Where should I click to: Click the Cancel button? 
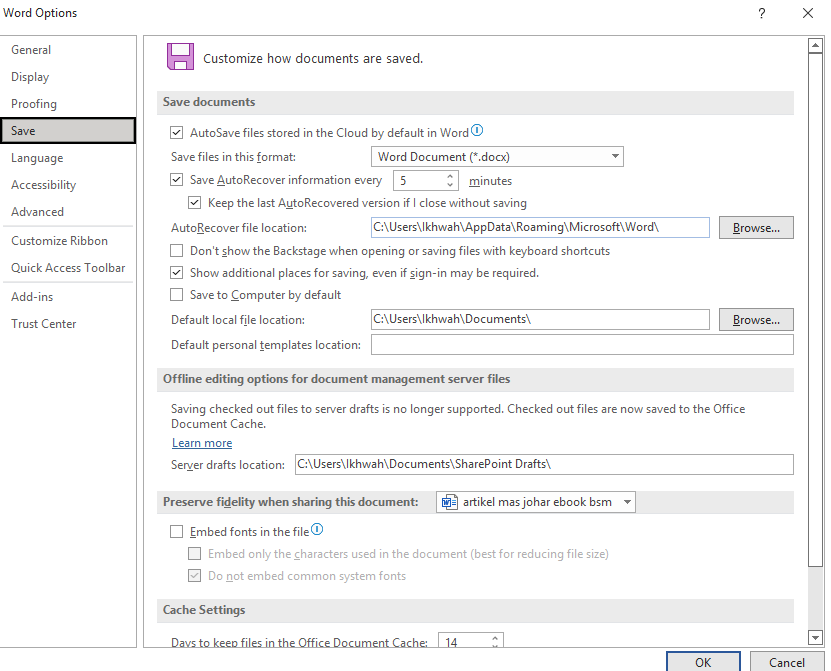[786, 662]
